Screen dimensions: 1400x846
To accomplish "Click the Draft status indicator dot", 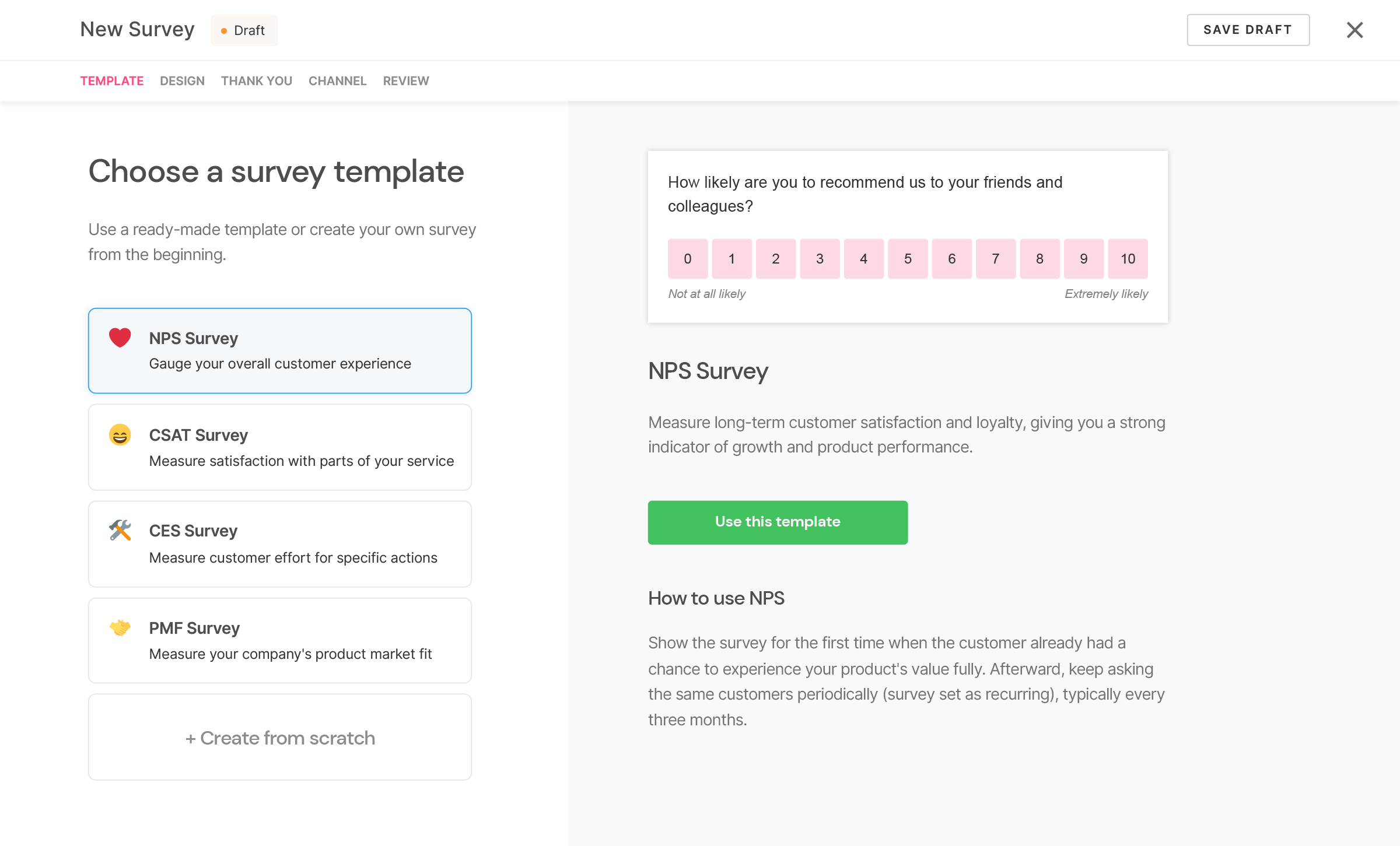I will pos(223,30).
